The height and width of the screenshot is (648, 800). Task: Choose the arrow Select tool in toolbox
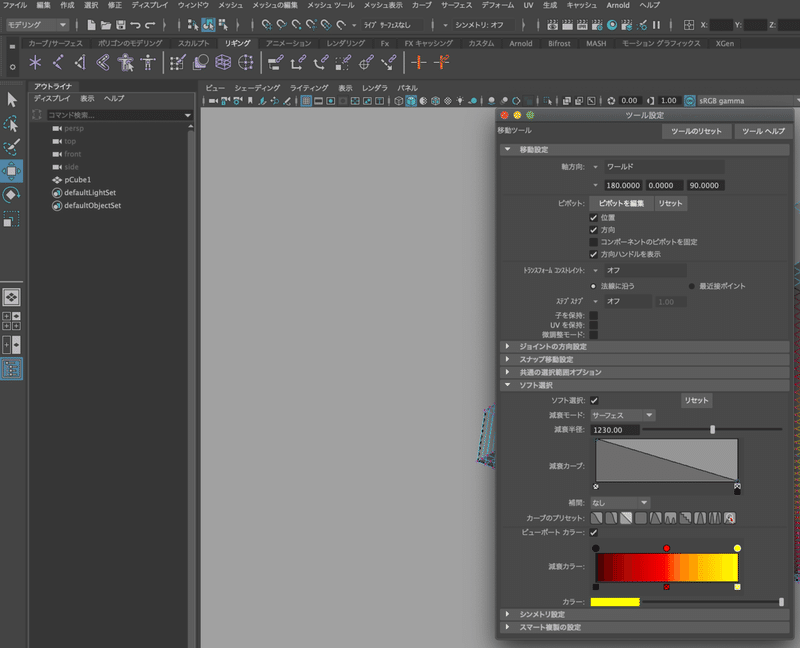click(11, 99)
